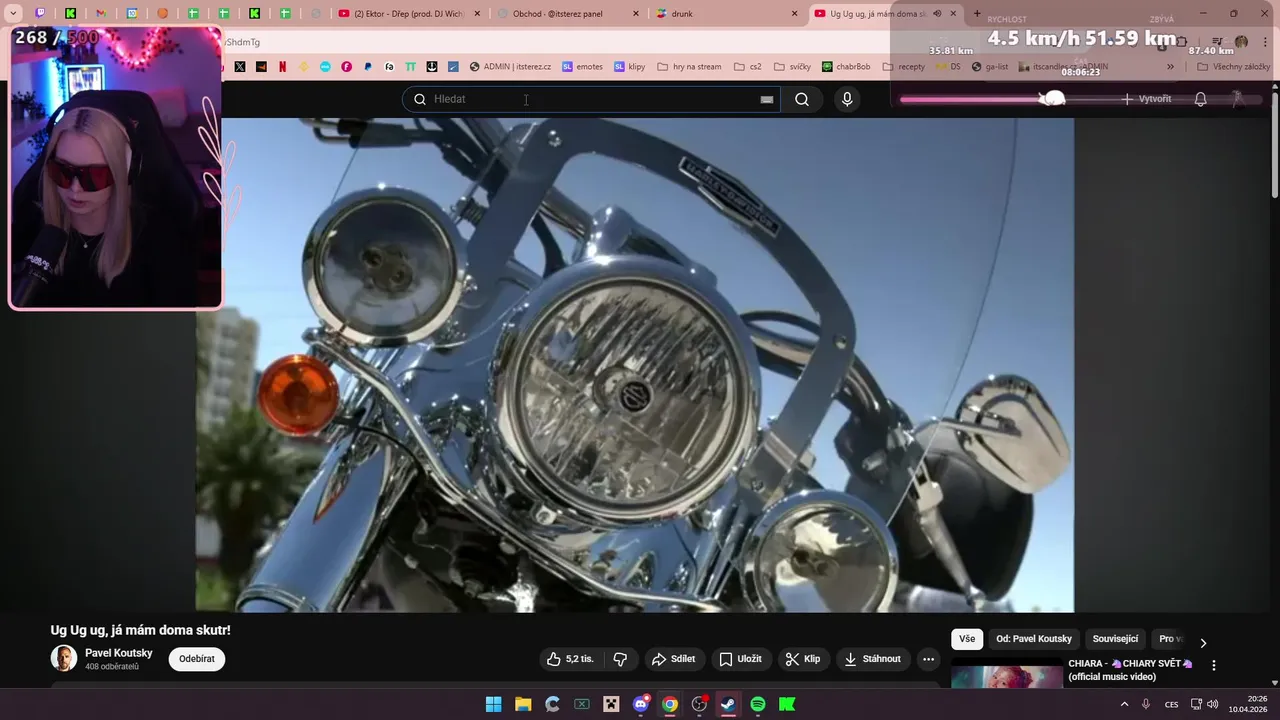Viewport: 1280px width, 720px height.
Task: Click the YouTube search magnifier button
Action: [x=802, y=99]
